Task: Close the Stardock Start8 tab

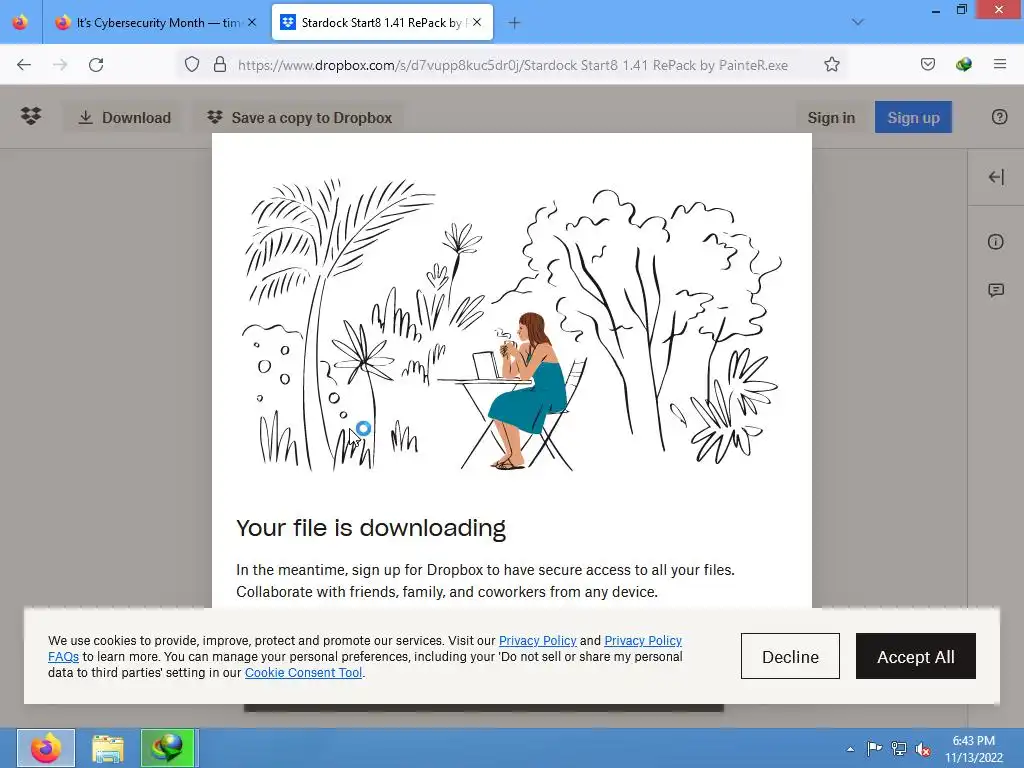Action: coord(477,23)
